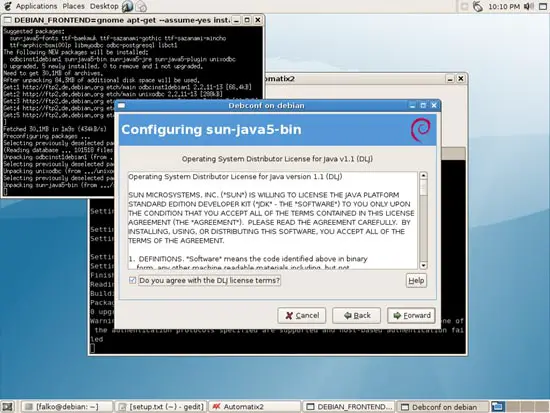Click the license scrollbar thumb
Image resolution: width=550 pixels, height=413 pixels.
pyautogui.click(x=423, y=187)
